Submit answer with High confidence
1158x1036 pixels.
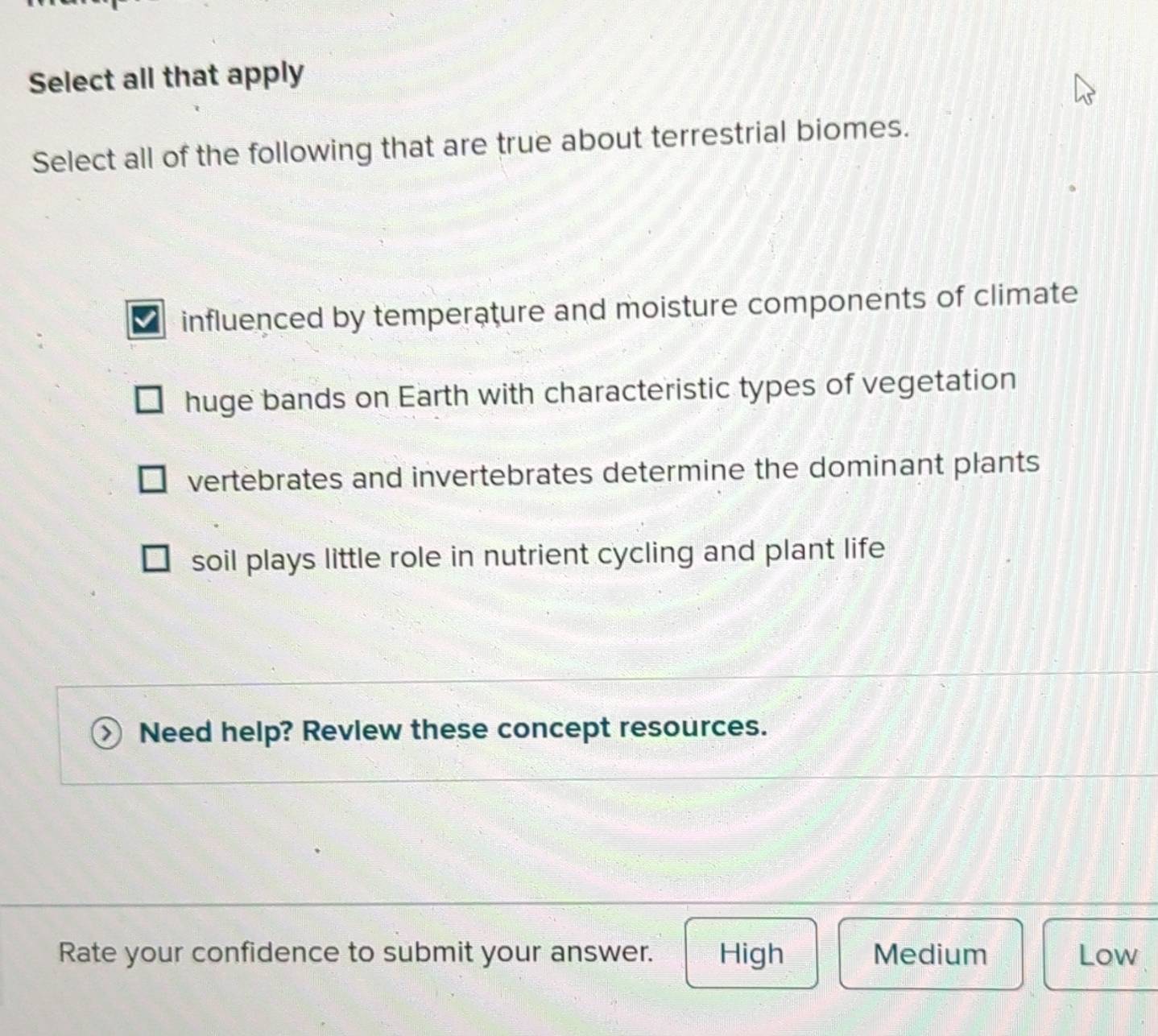(751, 953)
